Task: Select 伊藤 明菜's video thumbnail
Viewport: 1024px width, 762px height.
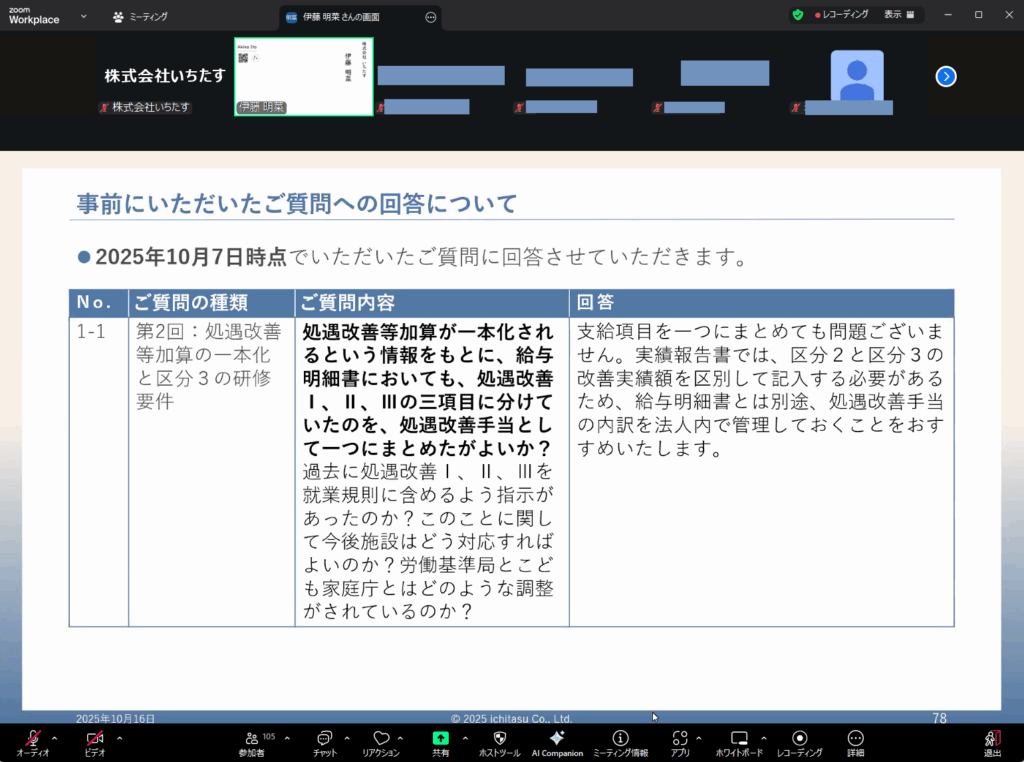Action: 303,77
